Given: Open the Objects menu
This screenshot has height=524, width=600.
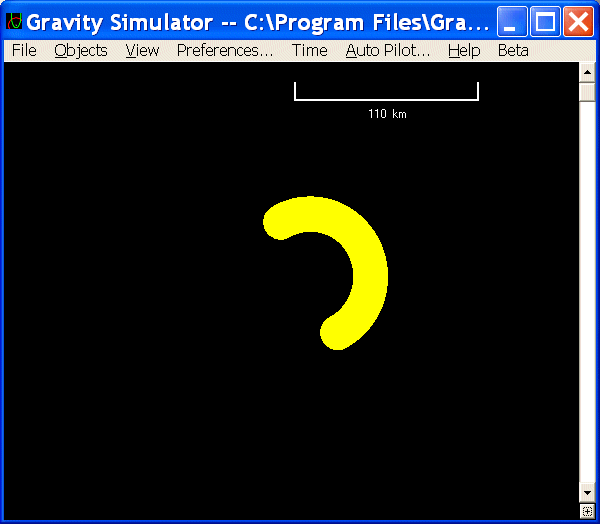Looking at the screenshot, I should [81, 51].
